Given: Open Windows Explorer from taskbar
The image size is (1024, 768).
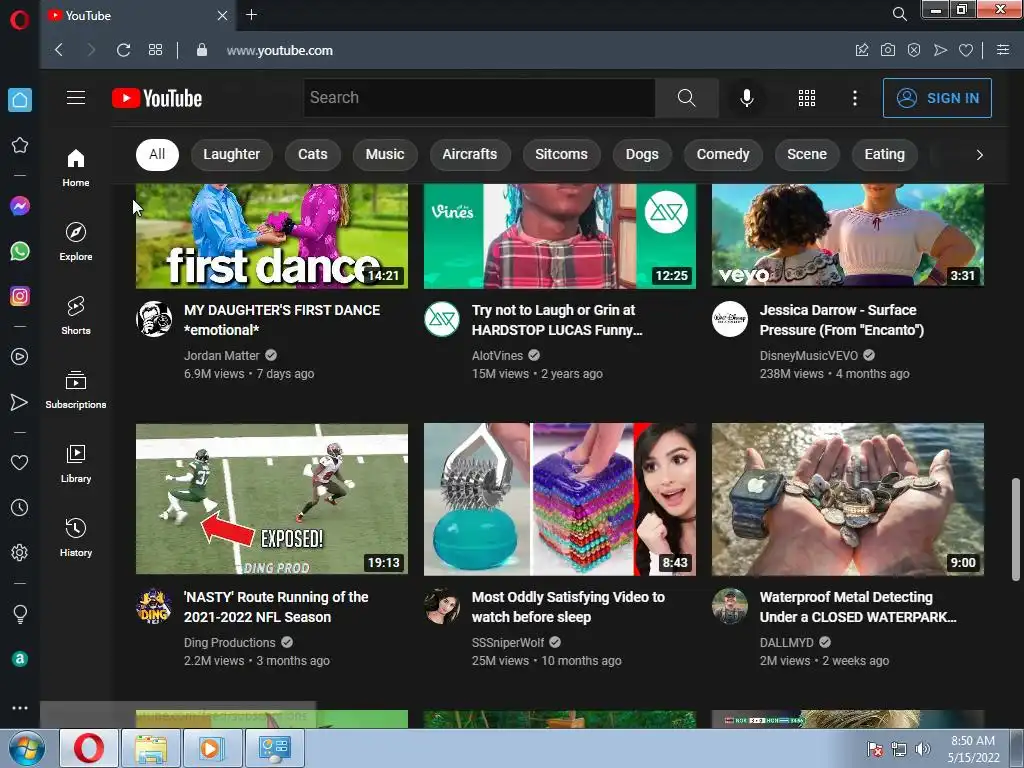Looking at the screenshot, I should coord(151,748).
